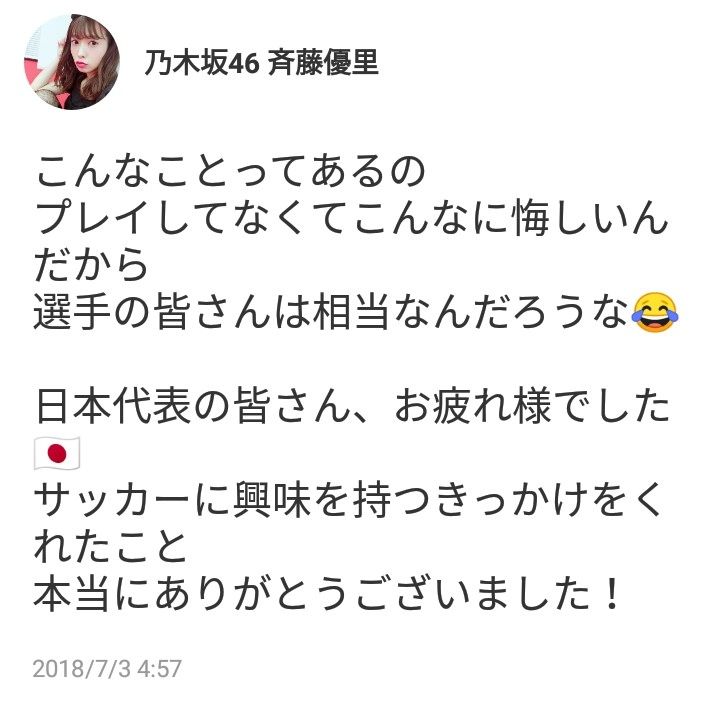Click the phrase お疲れ様でした

531,406
